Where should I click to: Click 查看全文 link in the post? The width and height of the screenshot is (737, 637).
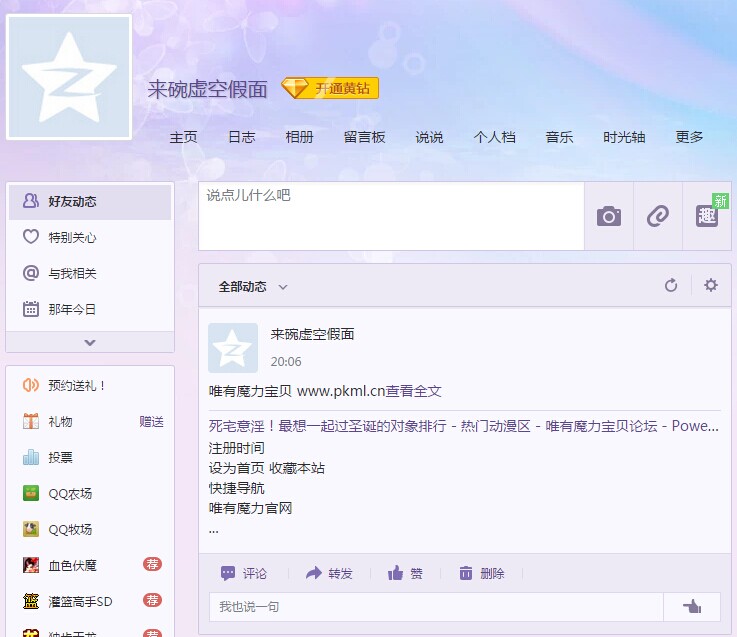point(414,391)
